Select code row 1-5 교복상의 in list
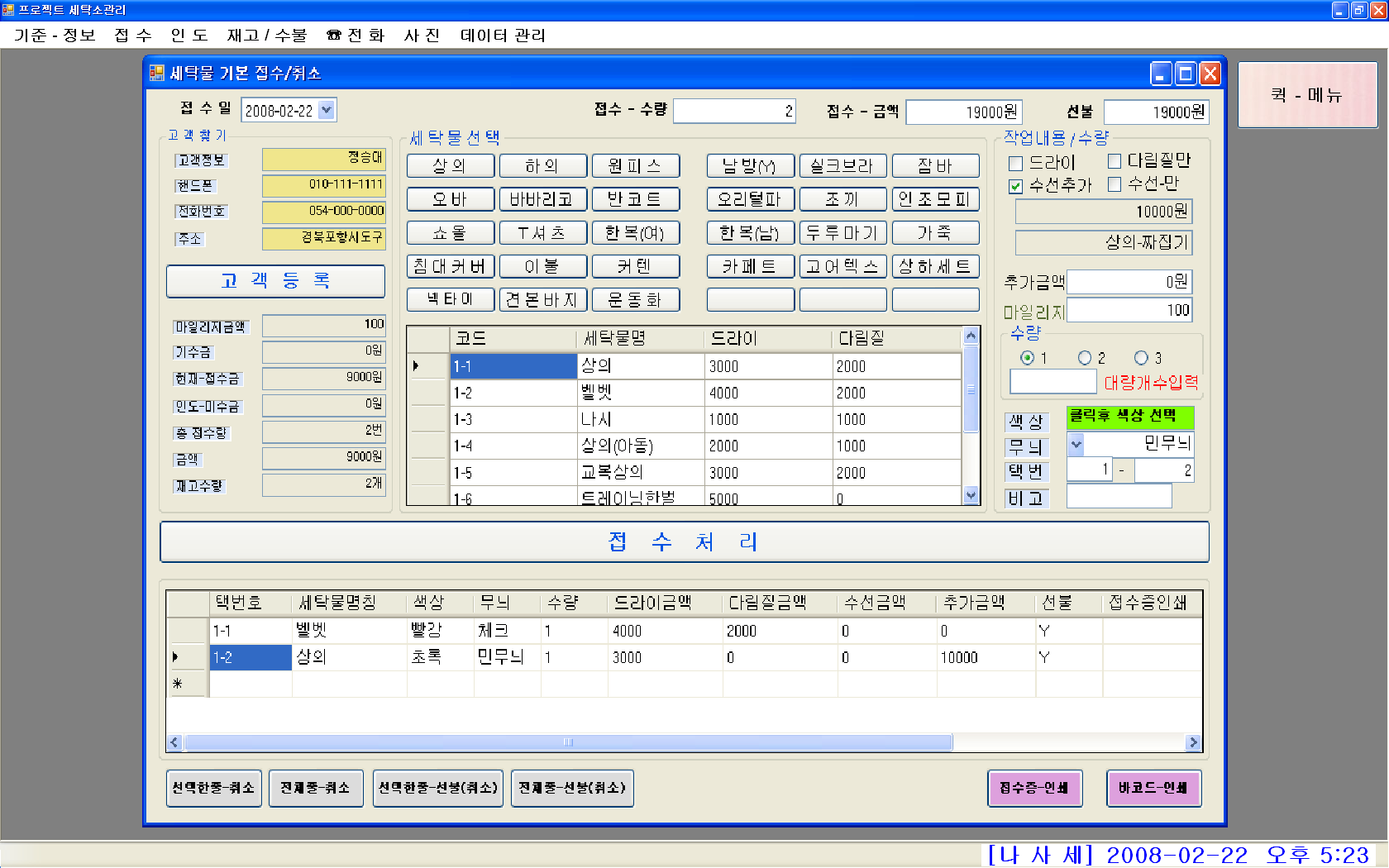Image resolution: width=1389 pixels, height=868 pixels. [x=685, y=473]
